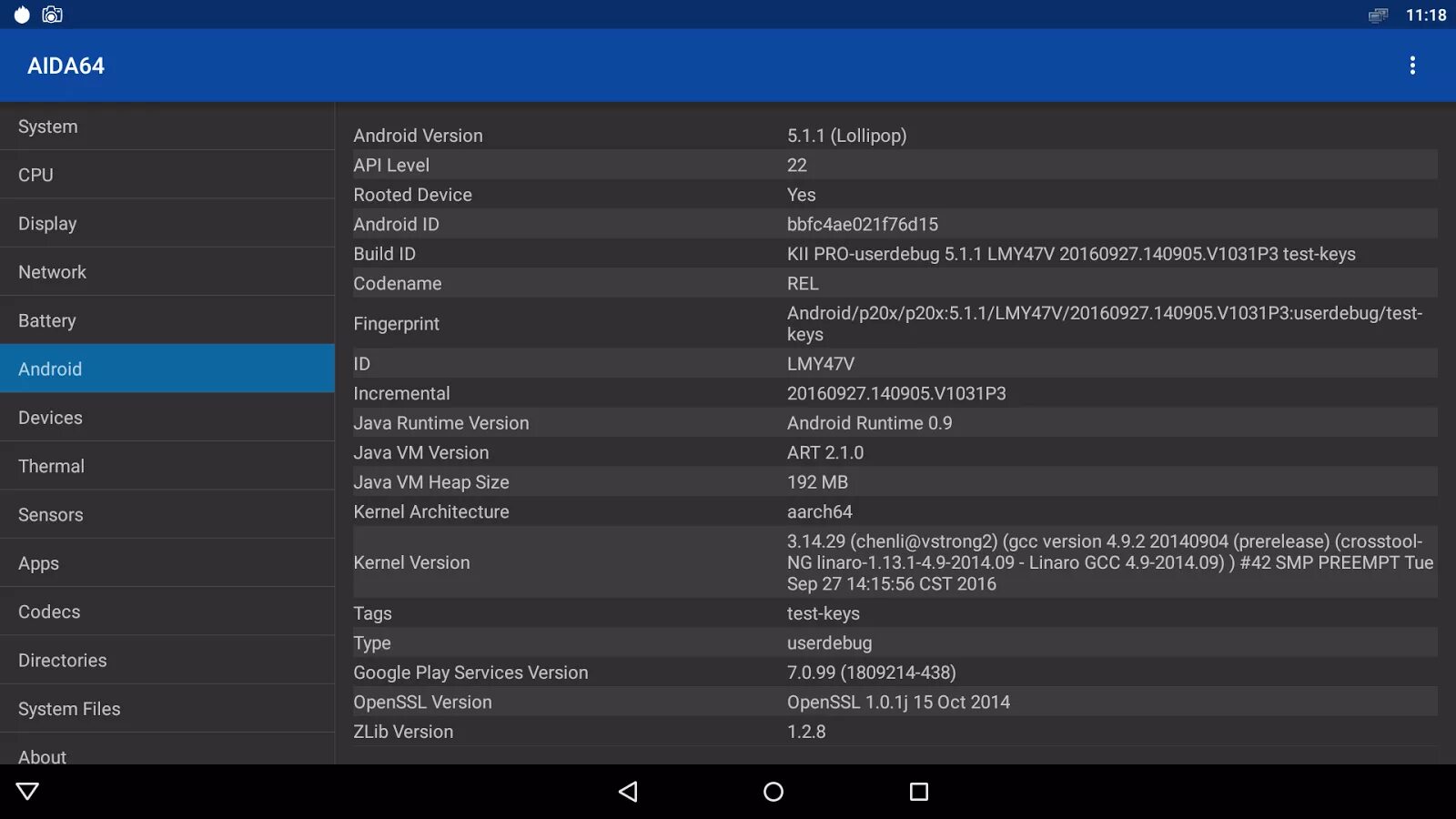The width and height of the screenshot is (1456, 819).
Task: Tap the Kernel Architecture value aarch64
Action: 820,511
